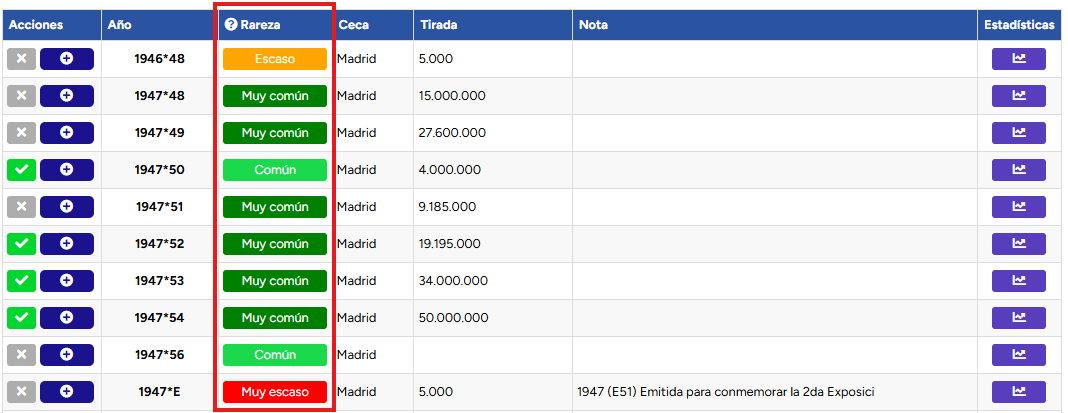The height and width of the screenshot is (413, 1068).
Task: View statistics chart for the 1947*53 row
Action: pos(1018,281)
